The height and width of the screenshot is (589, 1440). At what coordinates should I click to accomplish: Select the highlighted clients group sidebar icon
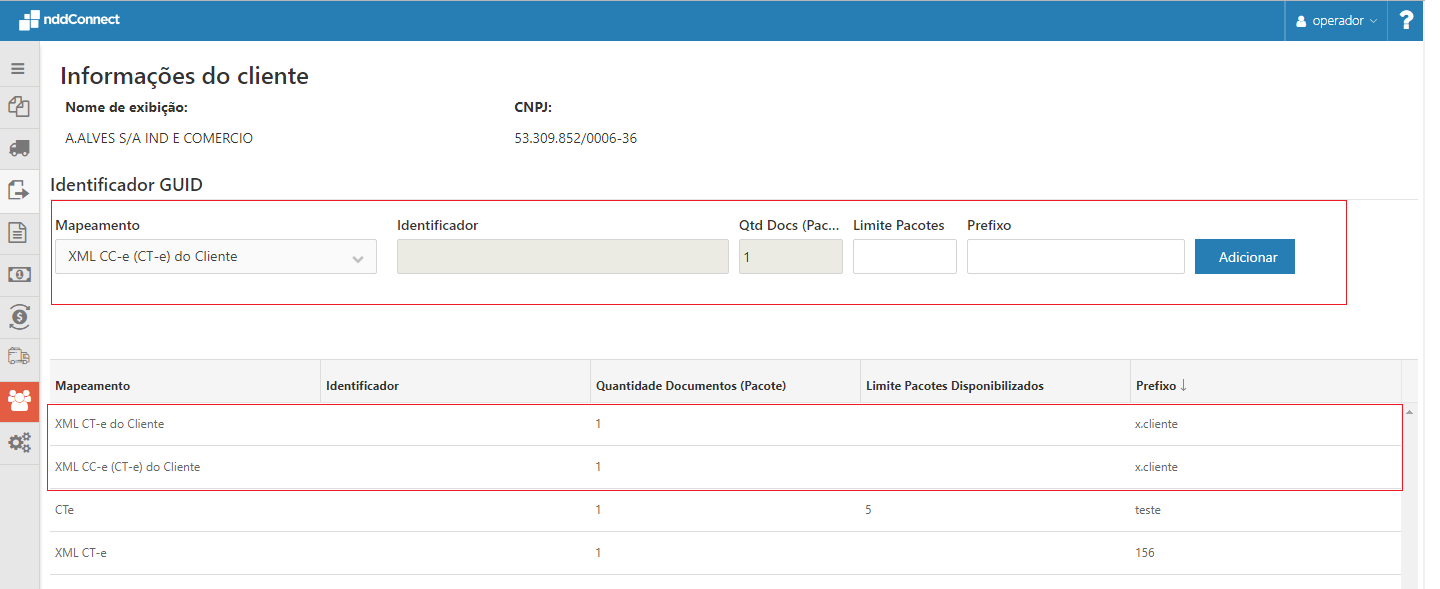pyautogui.click(x=19, y=400)
